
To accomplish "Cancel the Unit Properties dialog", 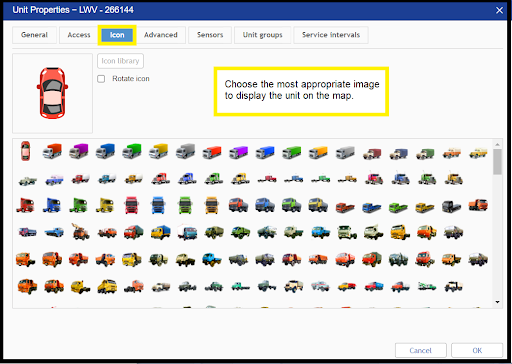I will [x=421, y=350].
